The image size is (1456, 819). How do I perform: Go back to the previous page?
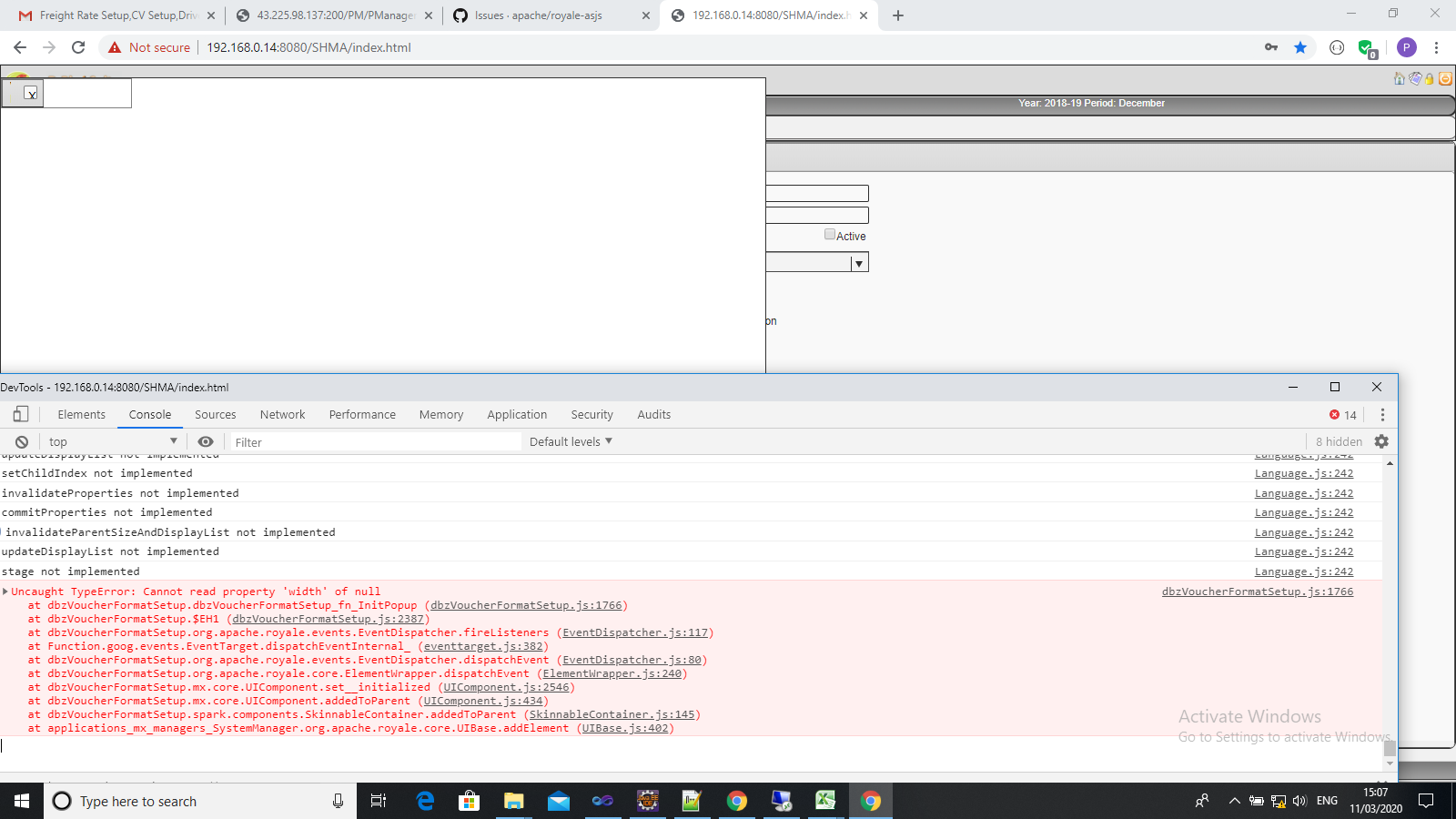tap(20, 47)
